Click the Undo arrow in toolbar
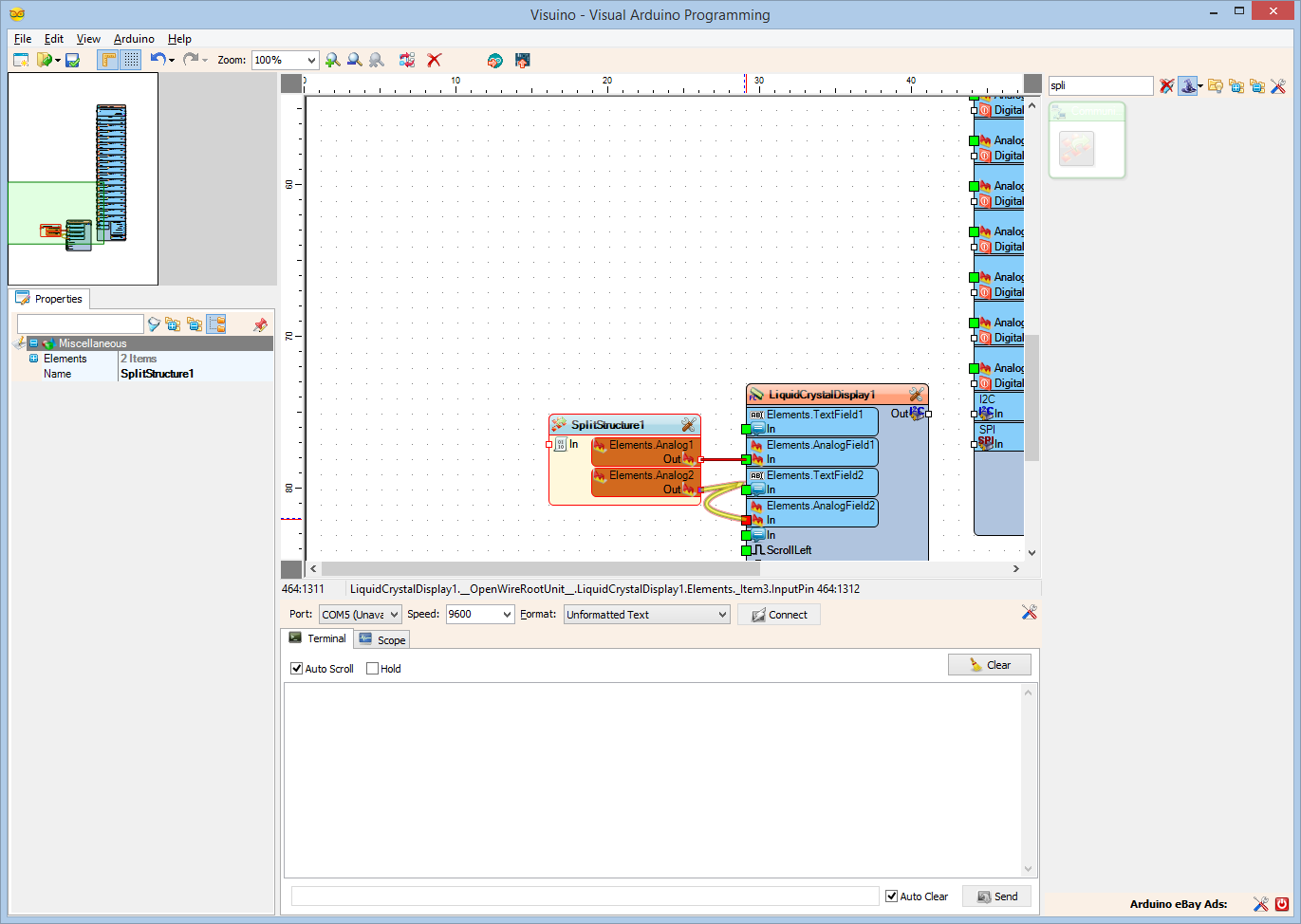Image resolution: width=1301 pixels, height=924 pixels. click(x=158, y=60)
